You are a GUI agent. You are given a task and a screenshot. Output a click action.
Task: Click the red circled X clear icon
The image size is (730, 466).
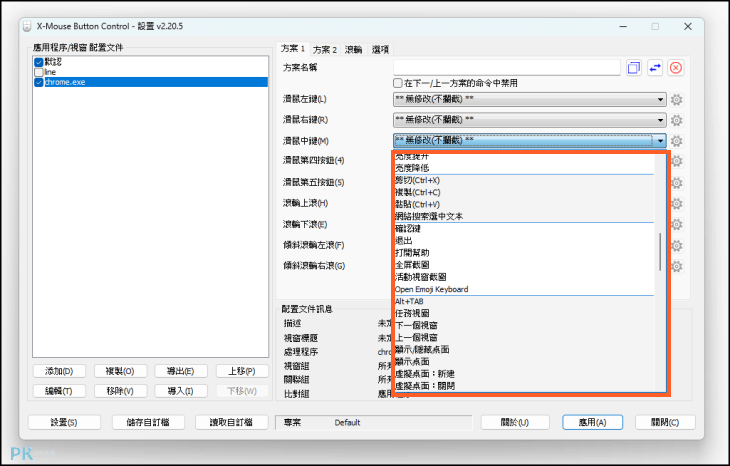[676, 68]
